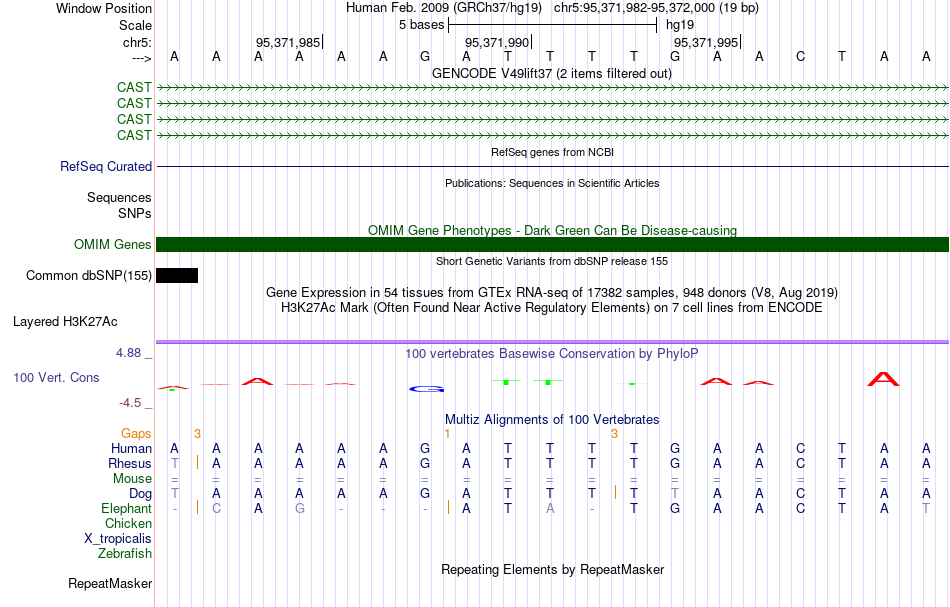Click the black dbSNP variant block

pos(177,276)
